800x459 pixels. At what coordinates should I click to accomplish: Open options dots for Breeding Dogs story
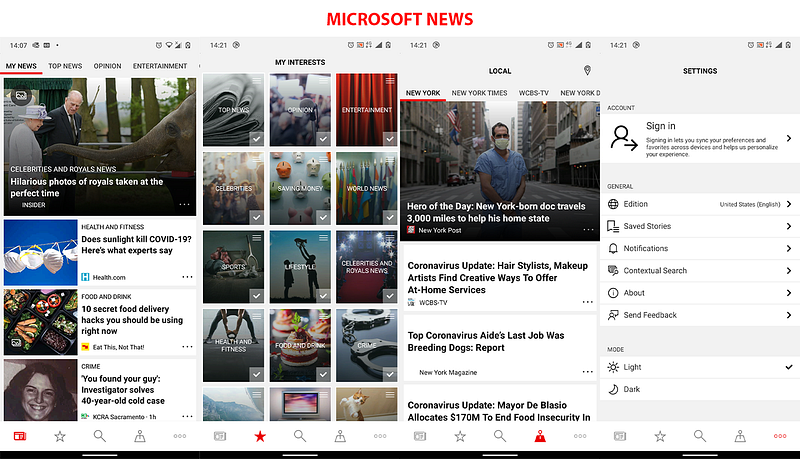(588, 372)
